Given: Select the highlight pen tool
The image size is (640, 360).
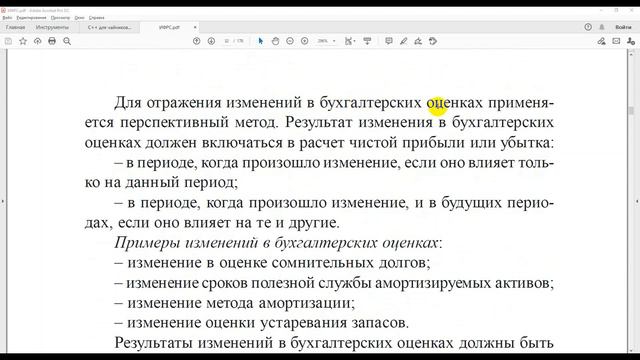Looking at the screenshot, I should point(404,41).
